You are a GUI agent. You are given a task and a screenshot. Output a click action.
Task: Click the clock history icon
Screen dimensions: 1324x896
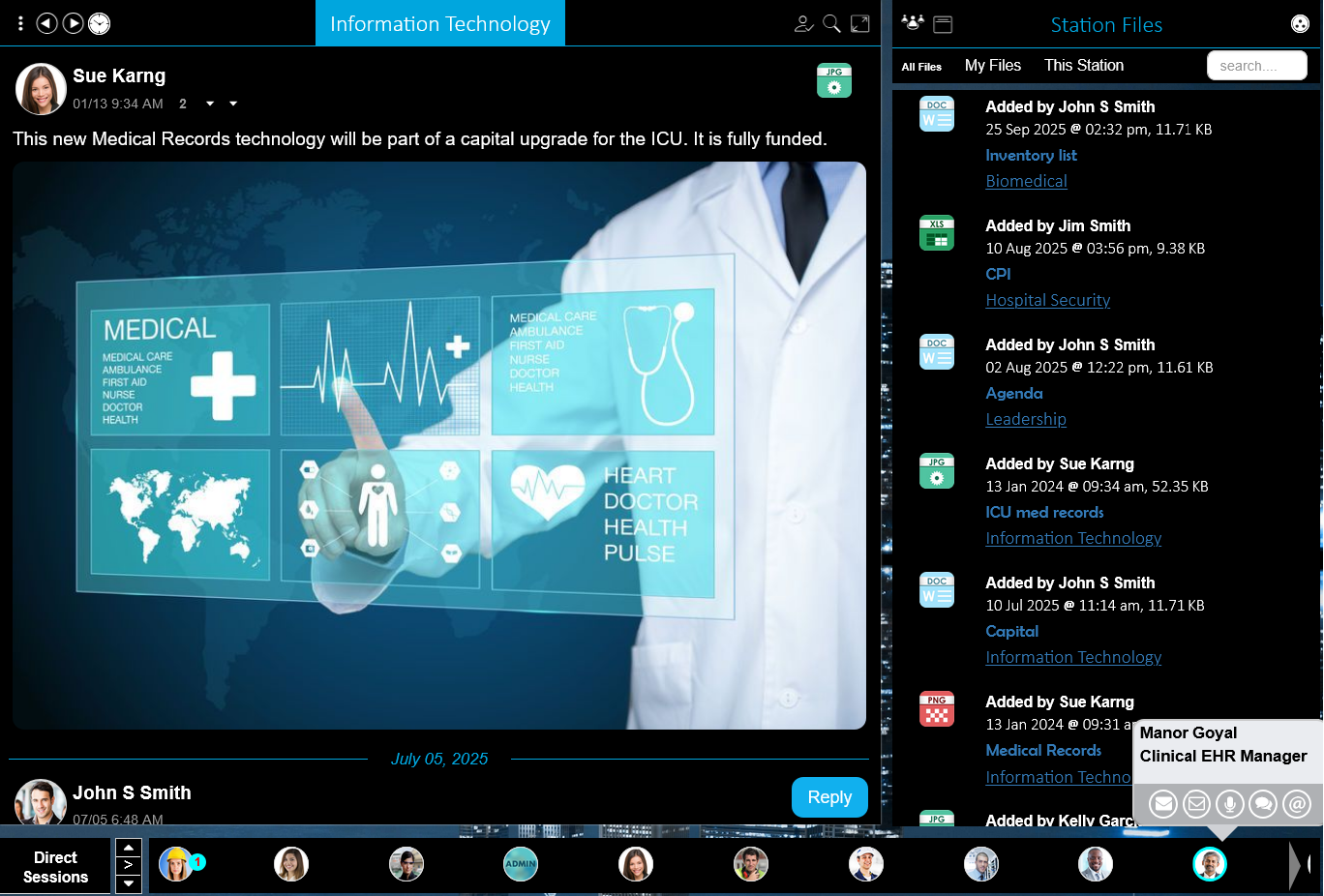100,23
